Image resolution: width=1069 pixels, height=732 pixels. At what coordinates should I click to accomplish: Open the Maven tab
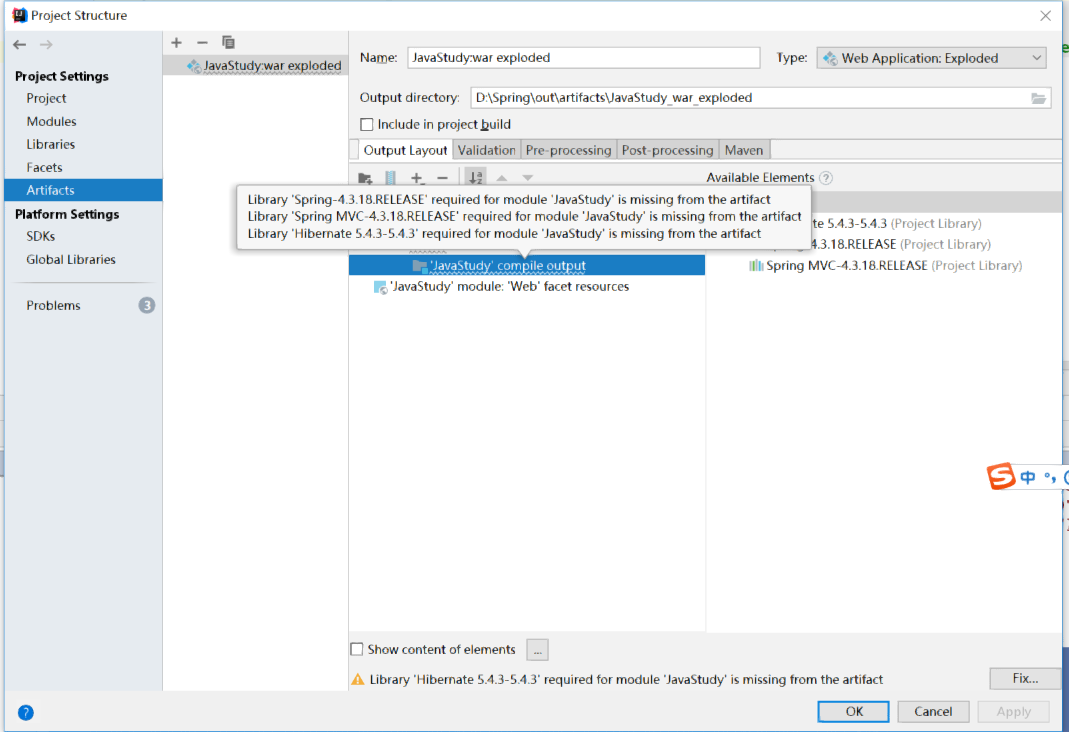coord(744,150)
